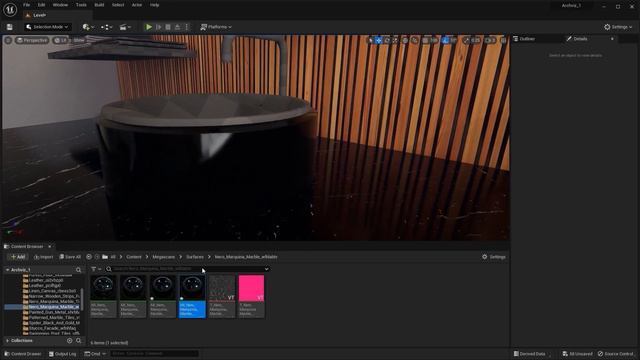Open the cinematics clapperboard dropdown
This screenshot has height=360, width=640.
[x=125, y=27]
